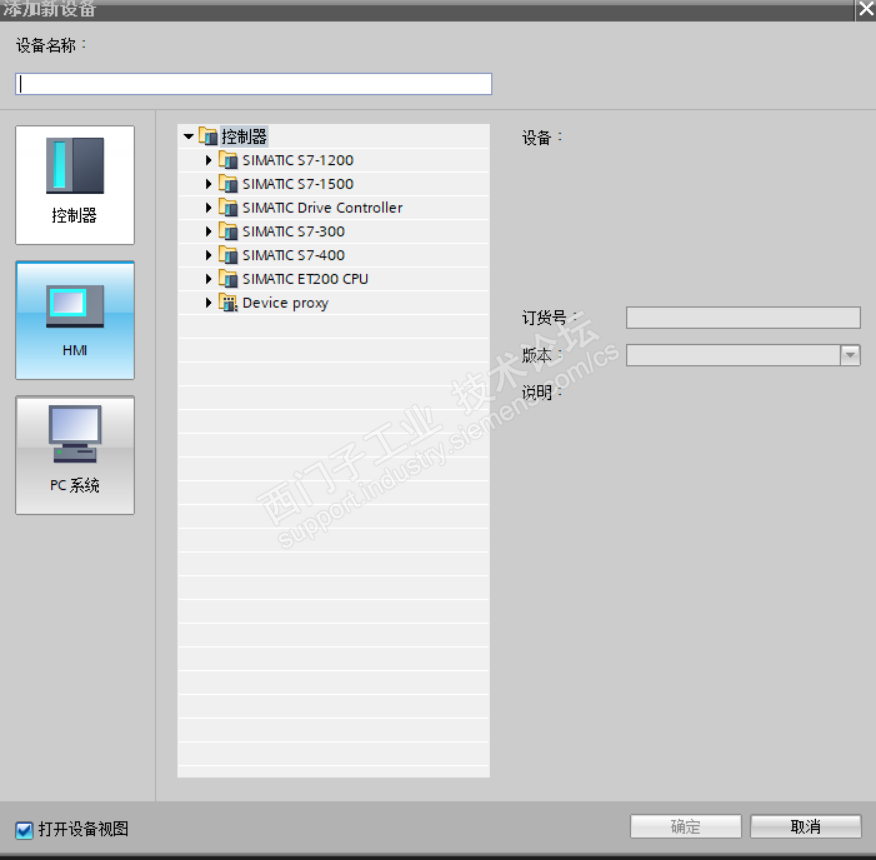Viewport: 876px width, 860px height.
Task: Click the 取消 cancel button
Action: tap(806, 826)
